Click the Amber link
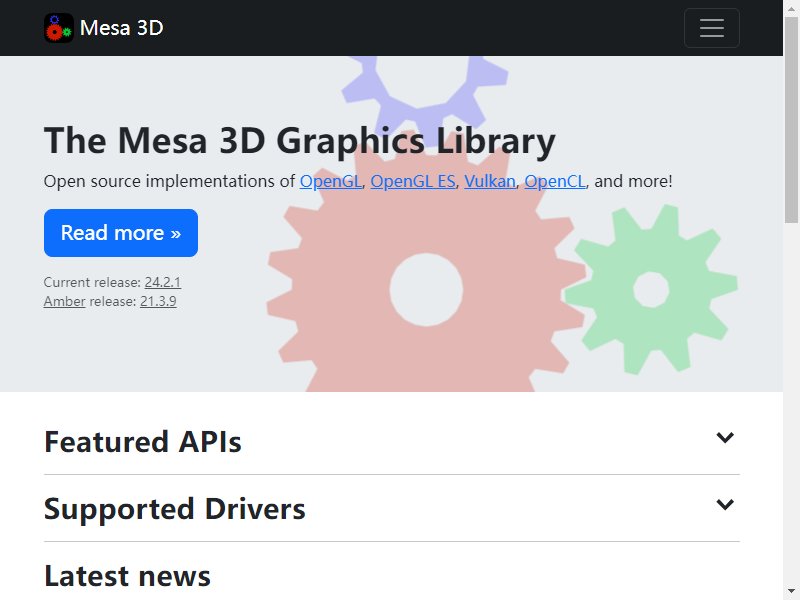 point(64,301)
